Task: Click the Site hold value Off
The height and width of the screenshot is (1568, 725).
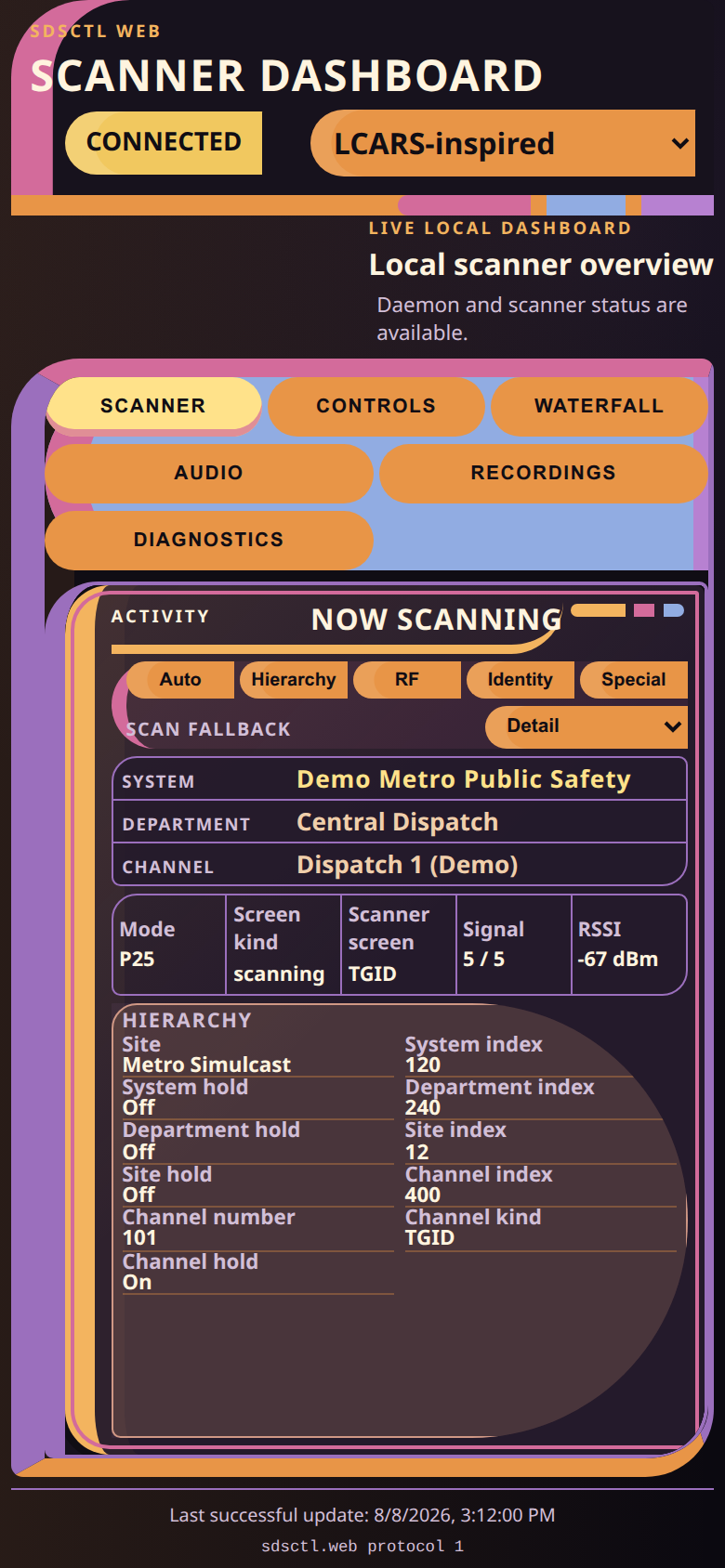Action: click(139, 1195)
